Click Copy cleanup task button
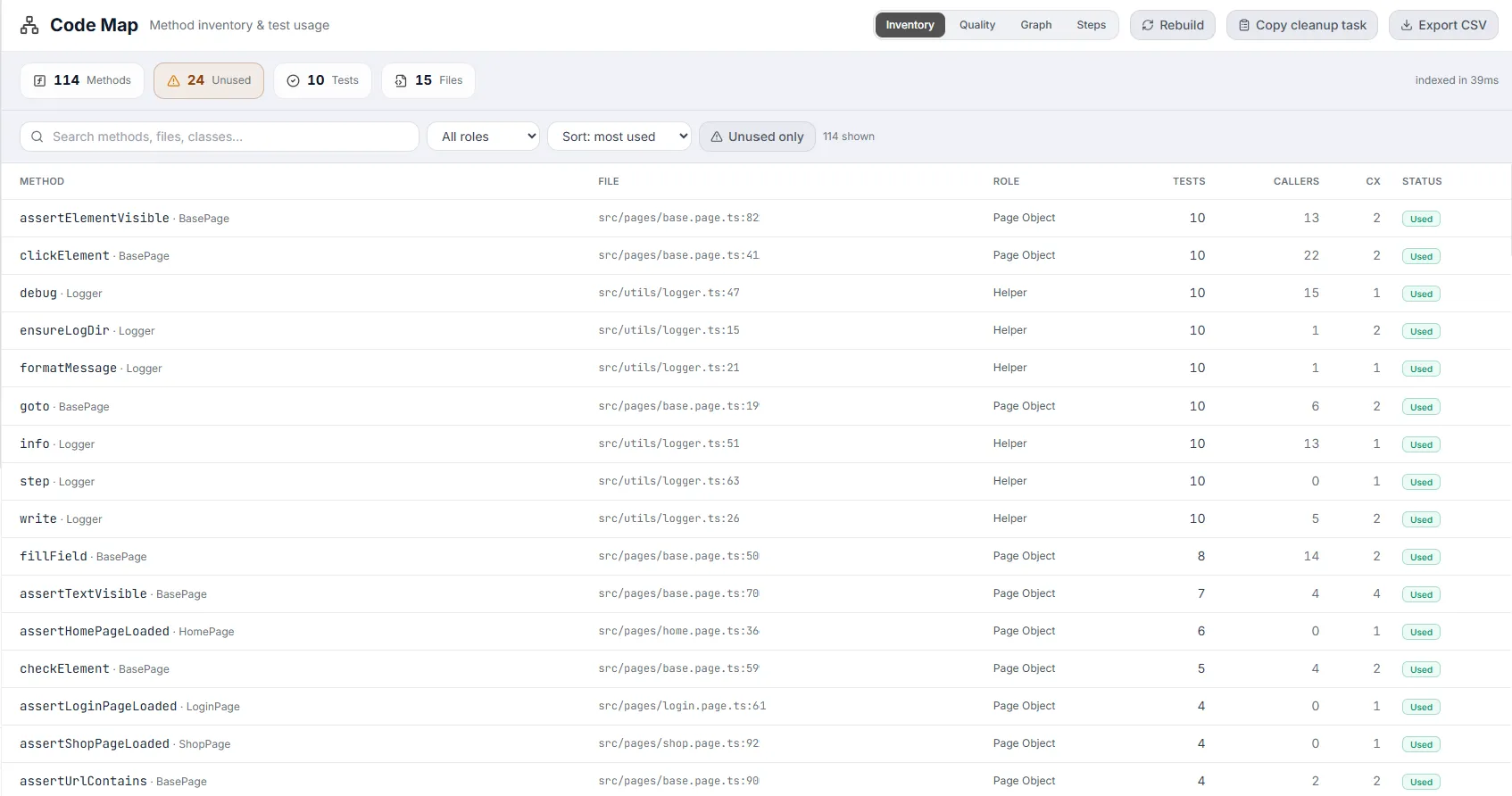1512x796 pixels. [1302, 25]
